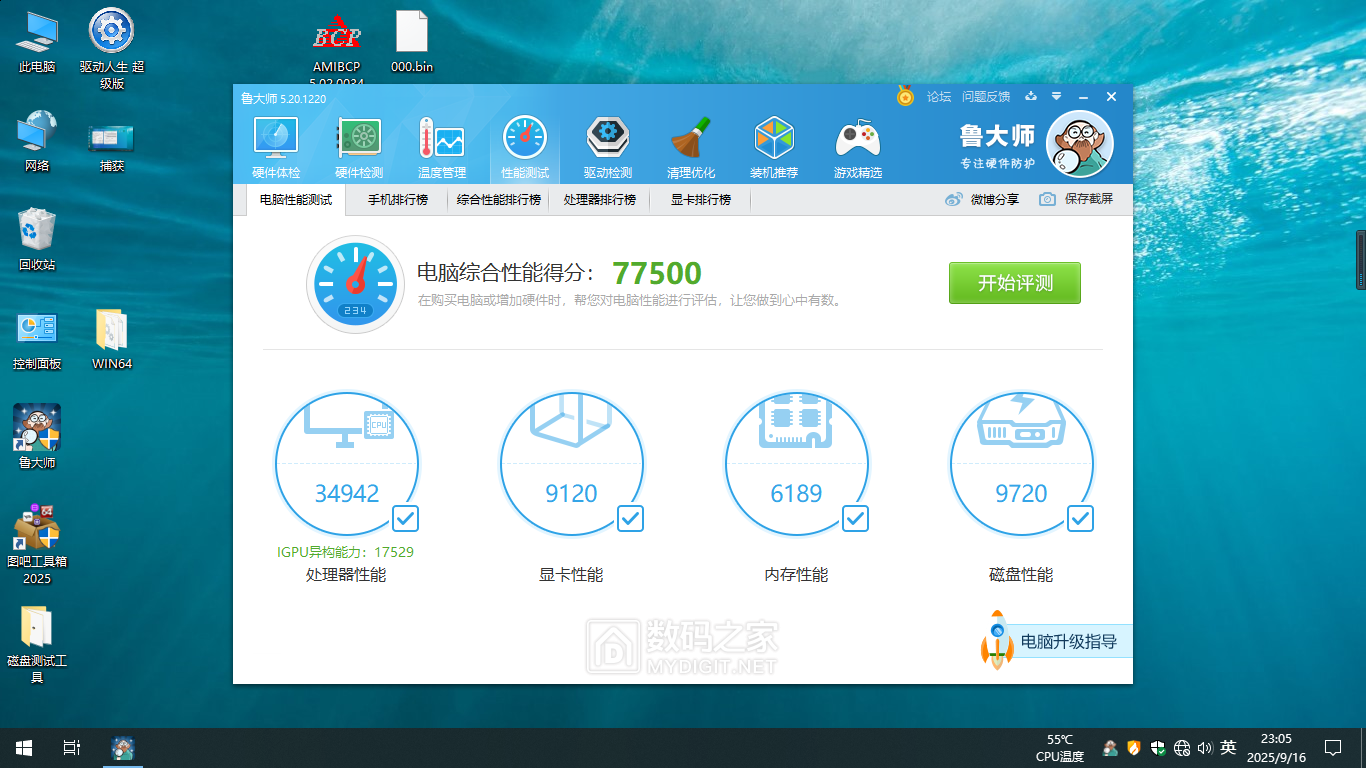
Task: Select the WIN64 folder icon
Action: (x=112, y=340)
